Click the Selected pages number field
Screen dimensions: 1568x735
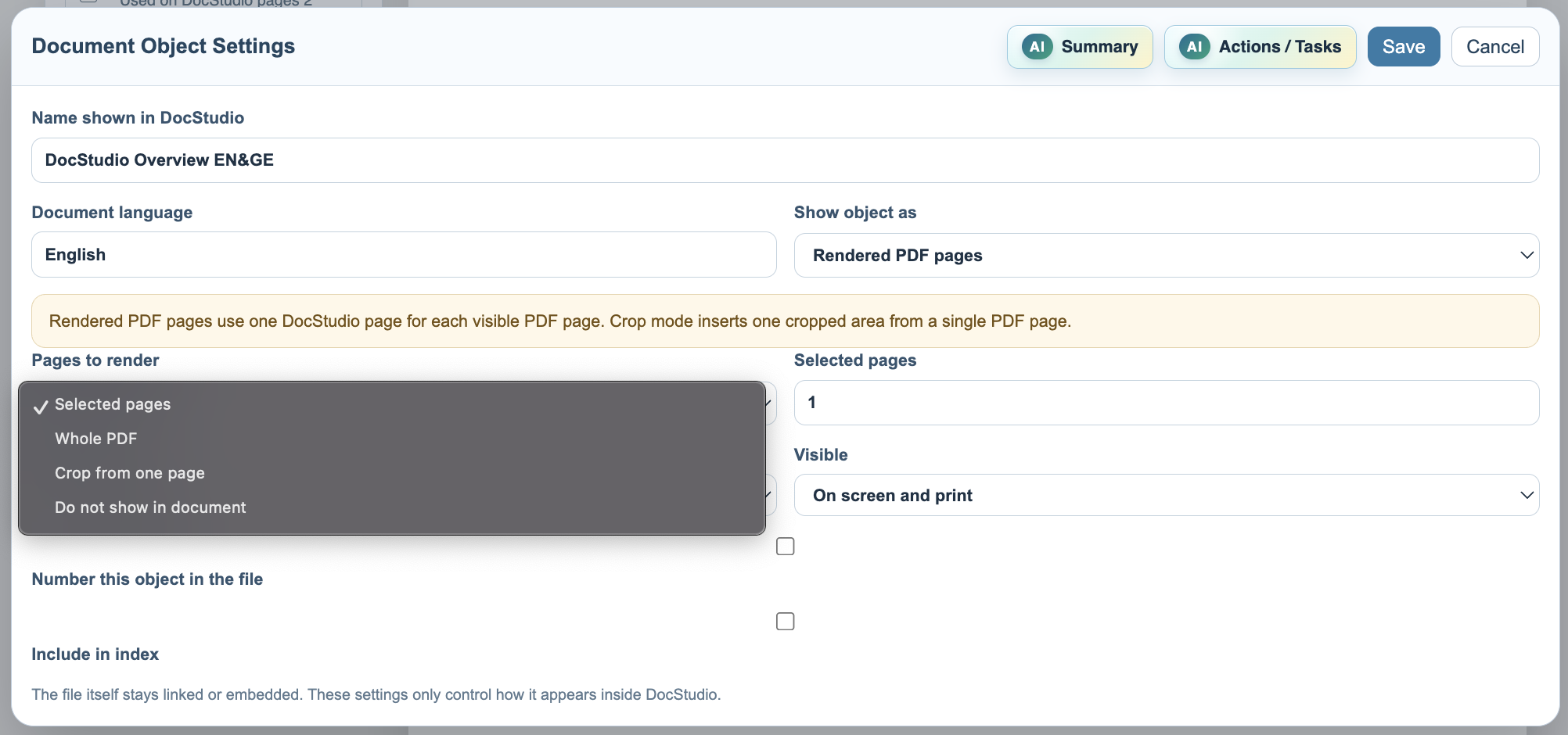pos(1166,403)
